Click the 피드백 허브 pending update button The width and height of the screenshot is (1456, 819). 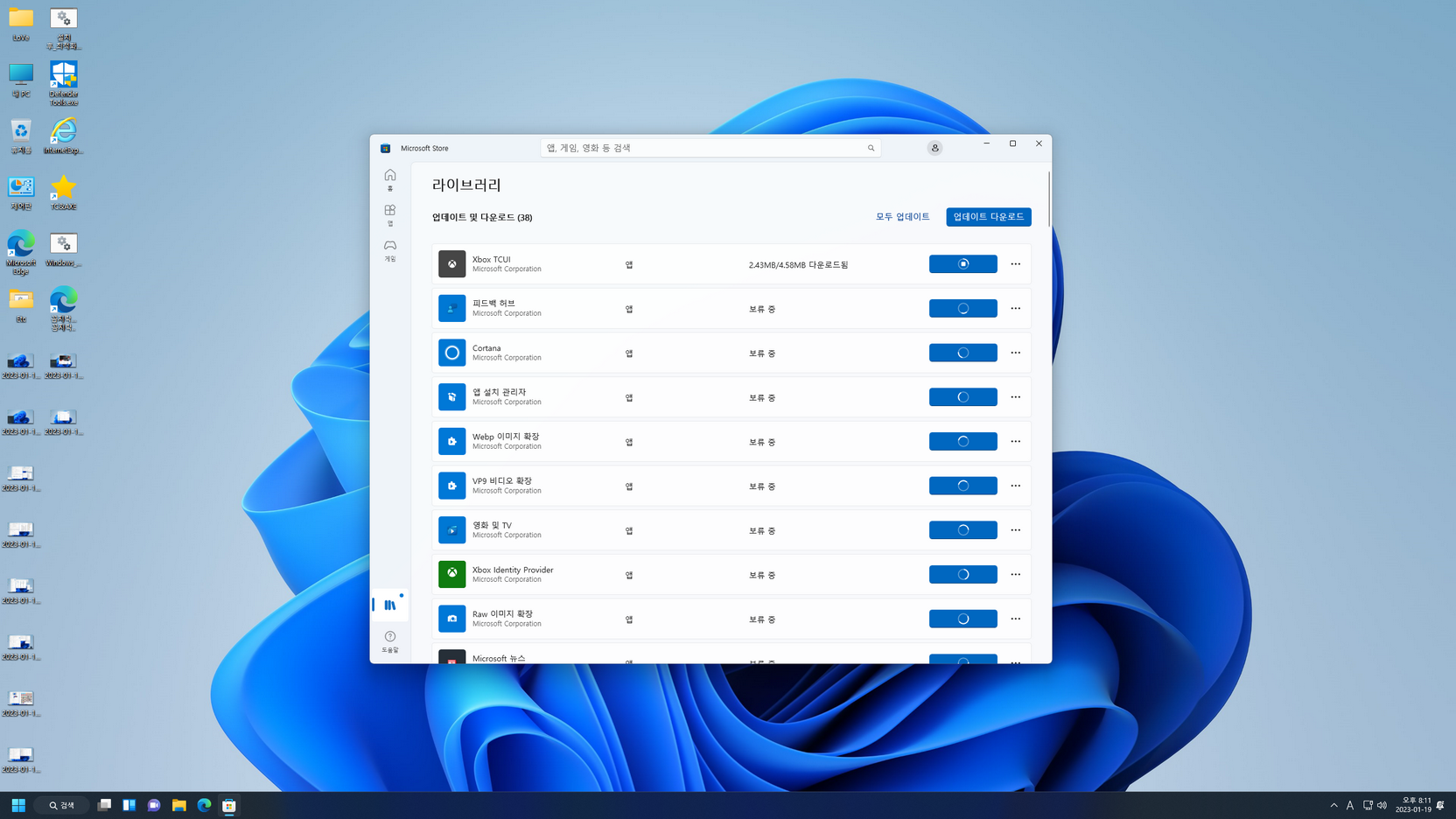[962, 308]
